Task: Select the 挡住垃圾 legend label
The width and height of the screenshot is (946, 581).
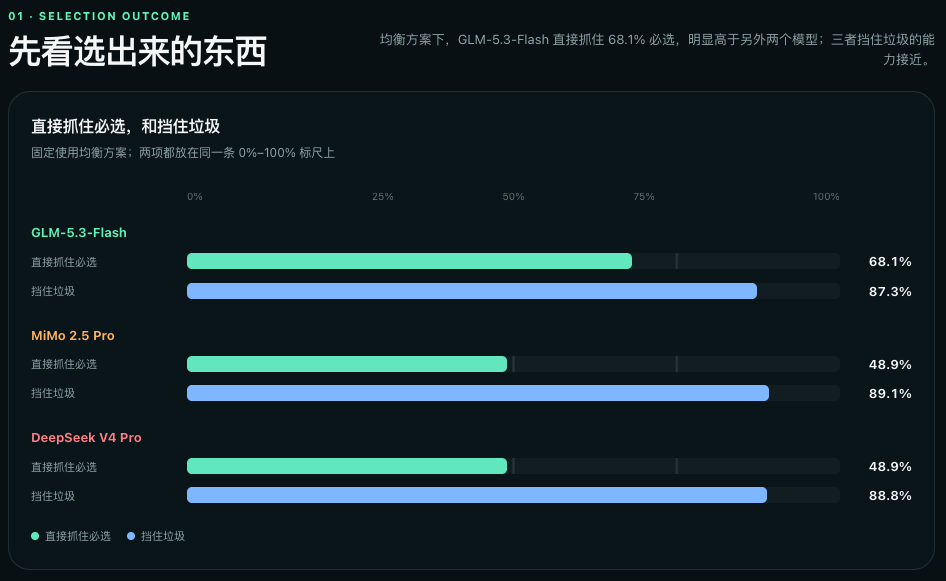Action: click(163, 536)
